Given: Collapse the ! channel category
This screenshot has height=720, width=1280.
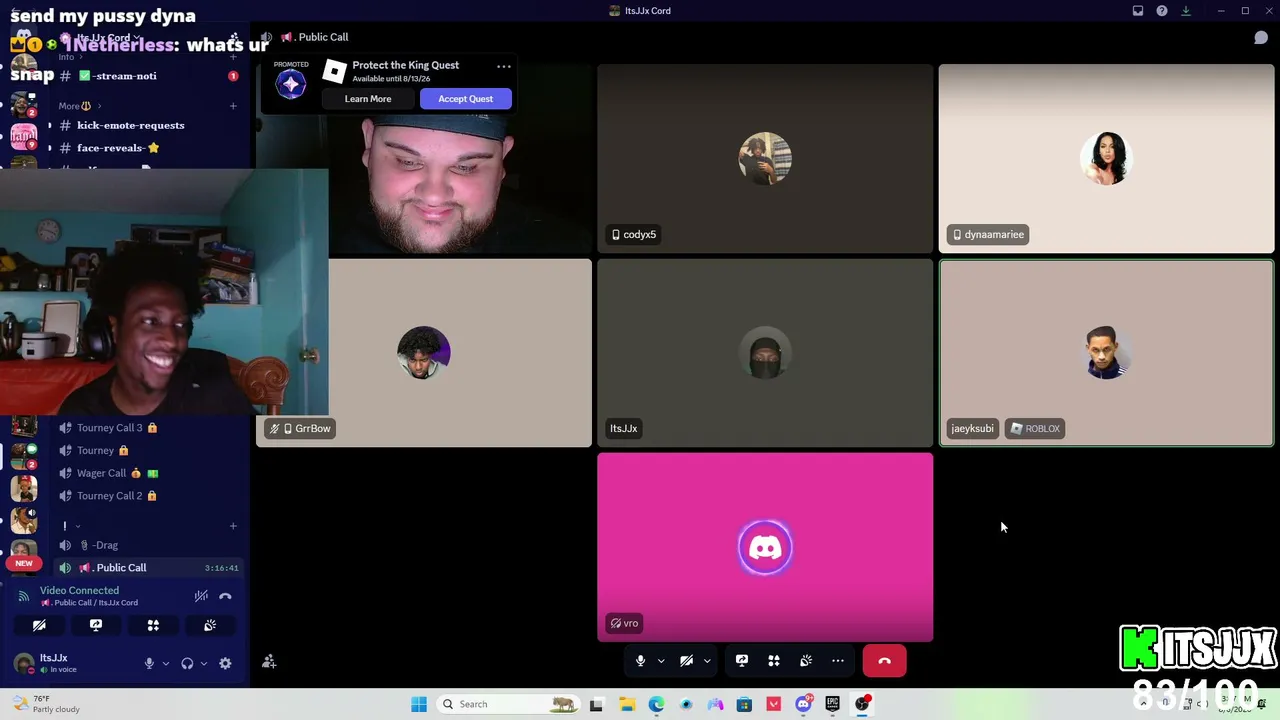Looking at the screenshot, I should pyautogui.click(x=70, y=526).
